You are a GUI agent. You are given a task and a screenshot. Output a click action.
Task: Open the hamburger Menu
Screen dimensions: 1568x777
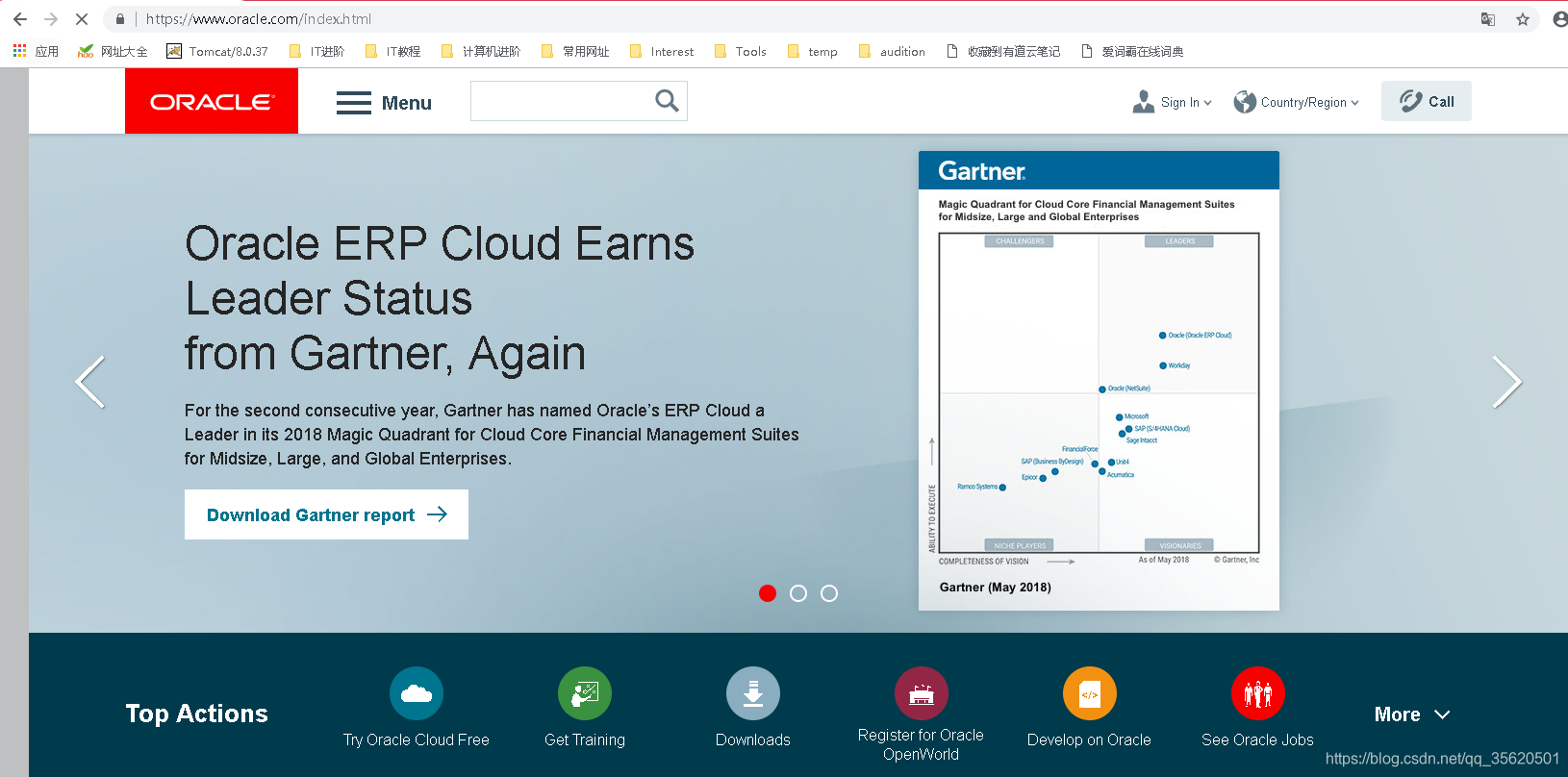pyautogui.click(x=384, y=103)
